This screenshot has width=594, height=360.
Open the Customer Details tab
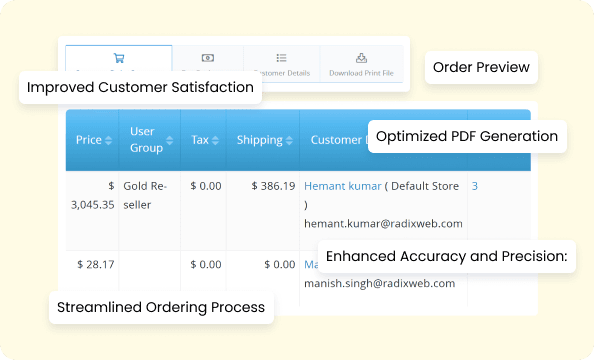(x=282, y=64)
